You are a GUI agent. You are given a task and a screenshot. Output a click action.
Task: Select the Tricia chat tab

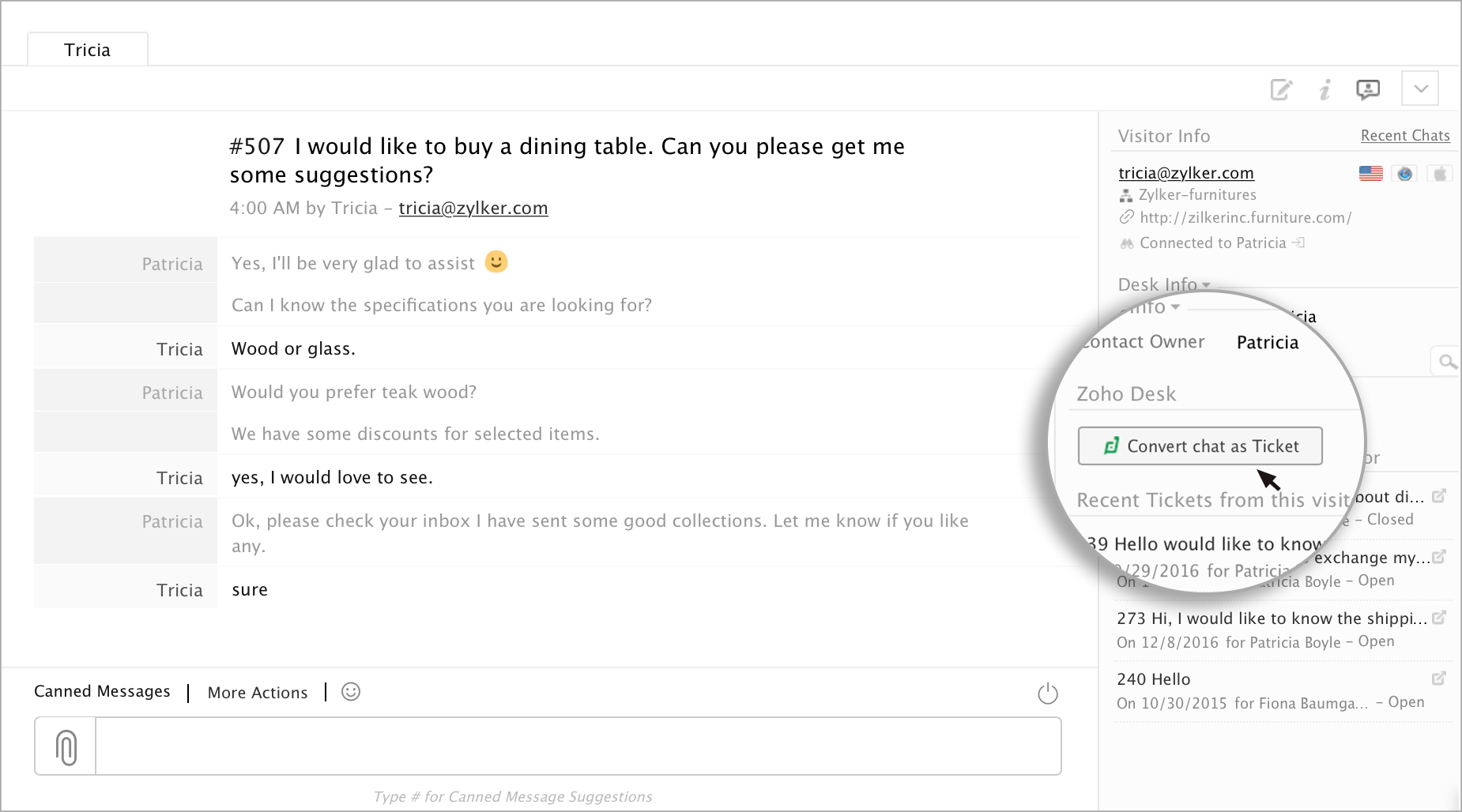tap(87, 50)
